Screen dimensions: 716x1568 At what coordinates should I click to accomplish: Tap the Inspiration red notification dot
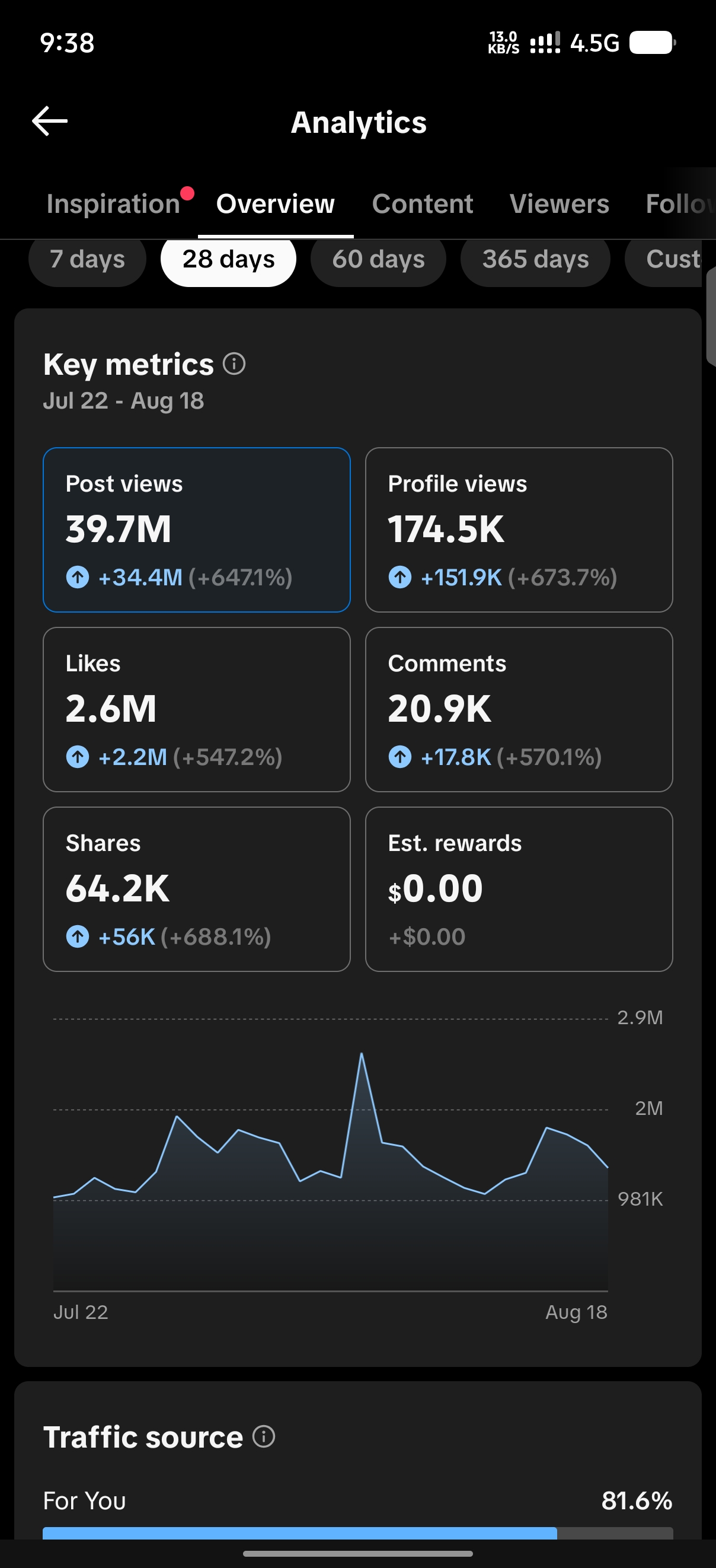[x=187, y=193]
